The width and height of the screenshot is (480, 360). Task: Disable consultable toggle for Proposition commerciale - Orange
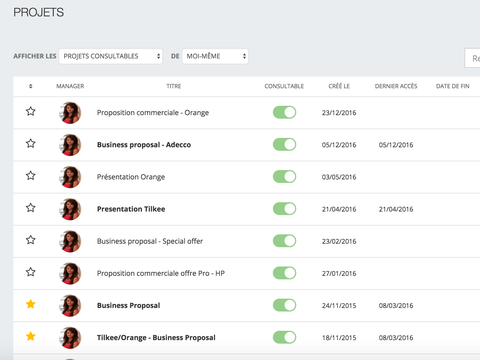point(284,112)
